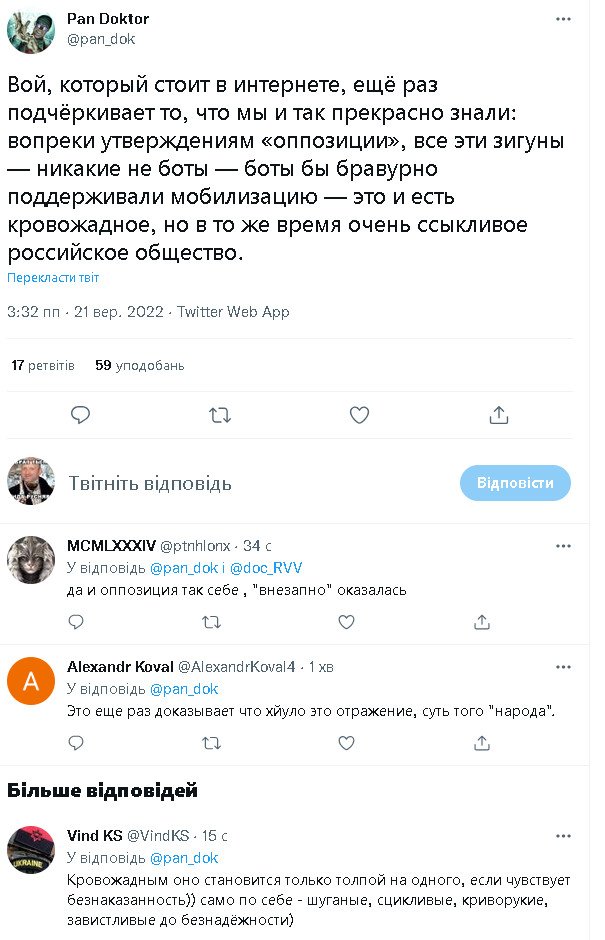This screenshot has width=605, height=940.
Task: Share Pan Doktor's main tweet
Action: pyautogui.click(x=499, y=415)
